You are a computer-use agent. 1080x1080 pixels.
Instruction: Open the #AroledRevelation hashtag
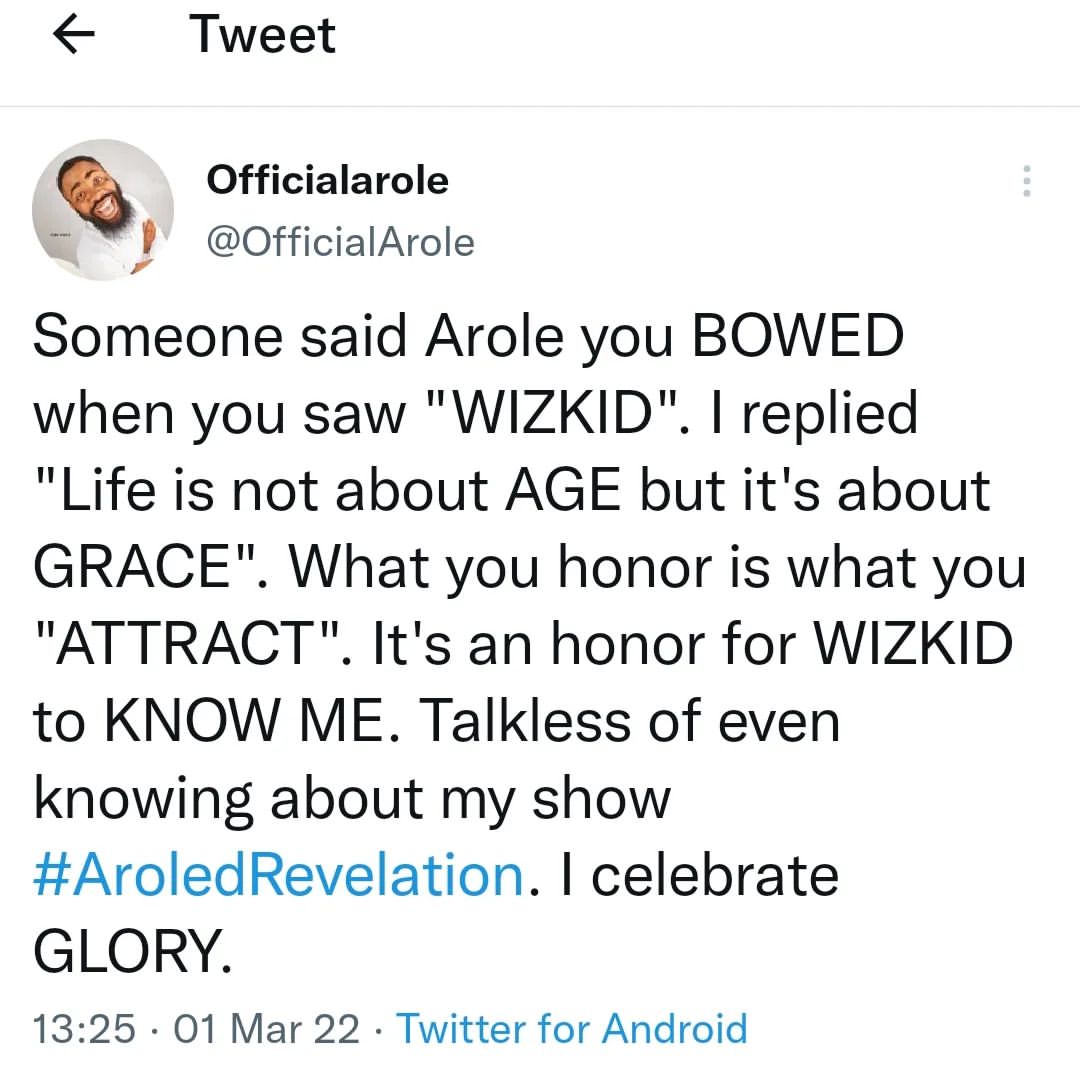point(278,875)
